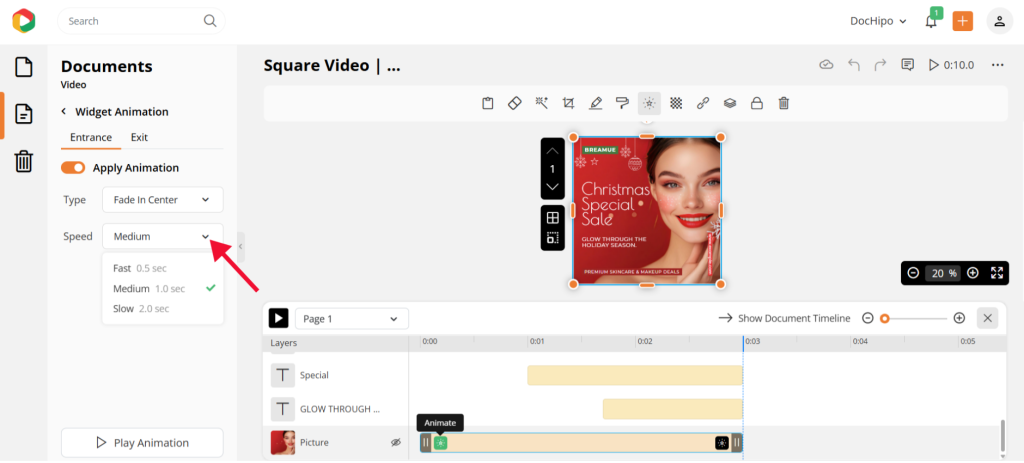Select Medium 1.0 sec speed option
1024x463 pixels.
click(x=163, y=289)
